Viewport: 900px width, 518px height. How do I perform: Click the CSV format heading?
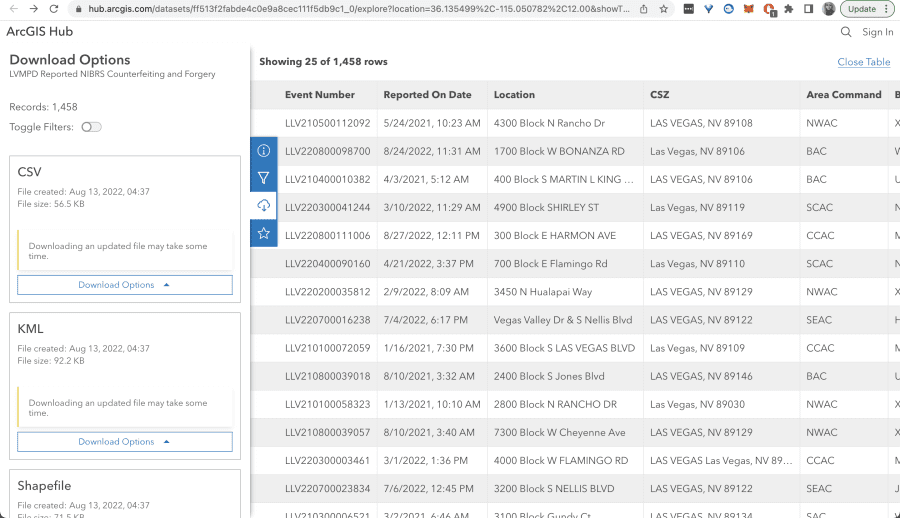coord(29,172)
